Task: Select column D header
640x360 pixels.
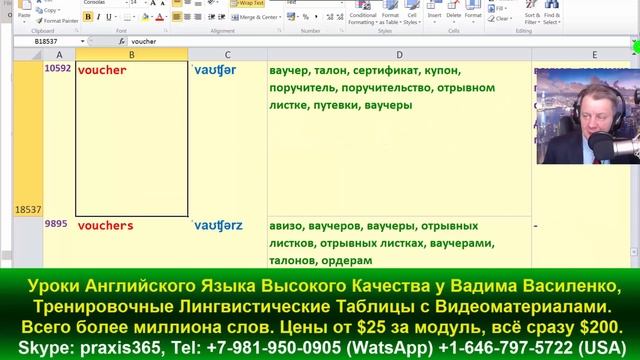Action: pos(399,54)
